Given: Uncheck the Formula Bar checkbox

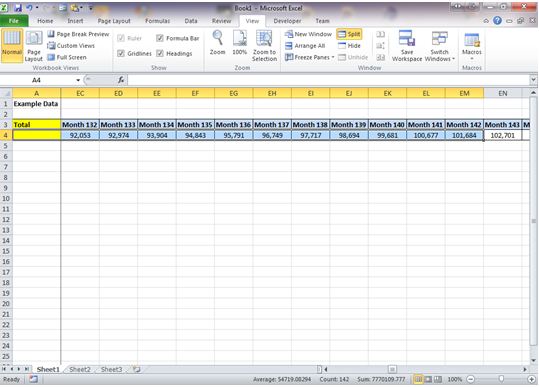Looking at the screenshot, I should (160, 38).
